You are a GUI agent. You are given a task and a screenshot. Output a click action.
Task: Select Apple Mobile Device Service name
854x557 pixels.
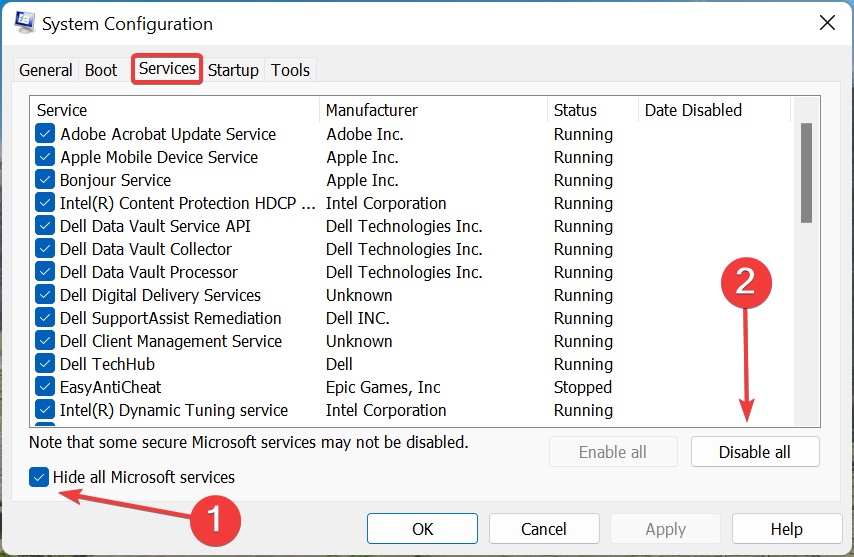[159, 157]
